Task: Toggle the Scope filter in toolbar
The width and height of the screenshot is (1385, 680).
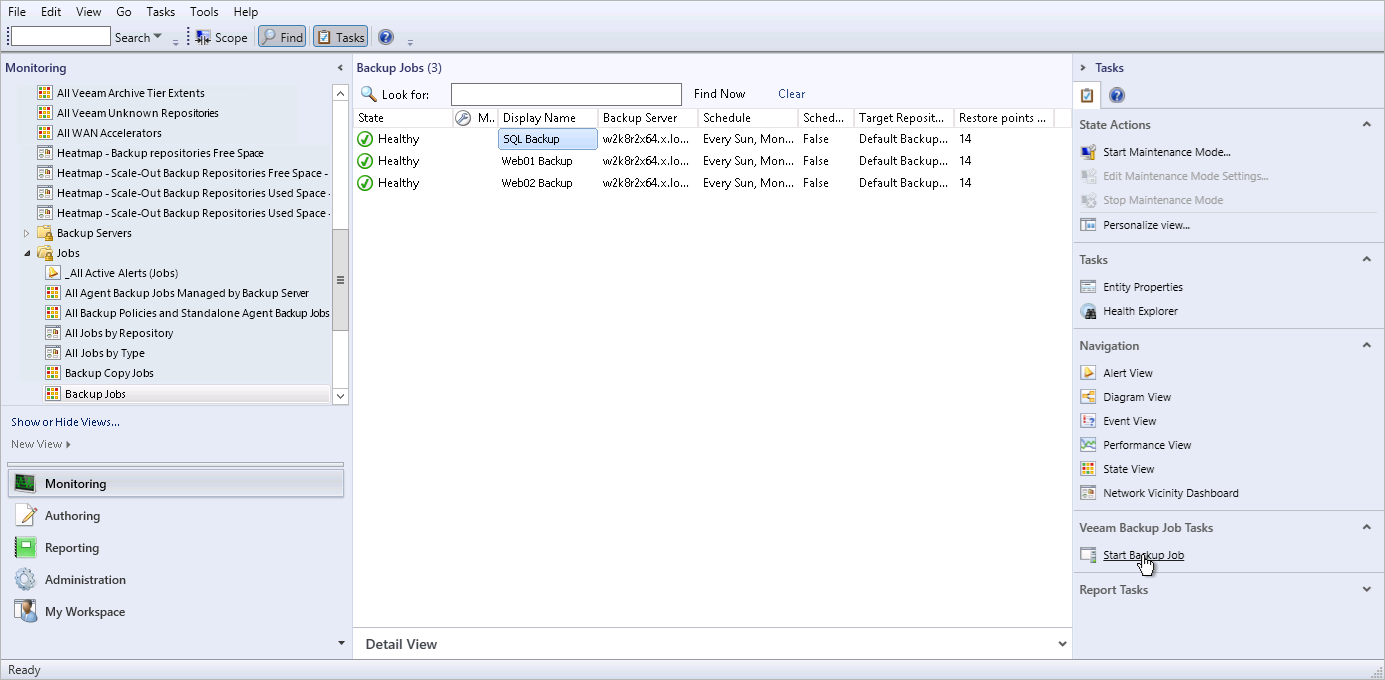Action: click(x=221, y=37)
